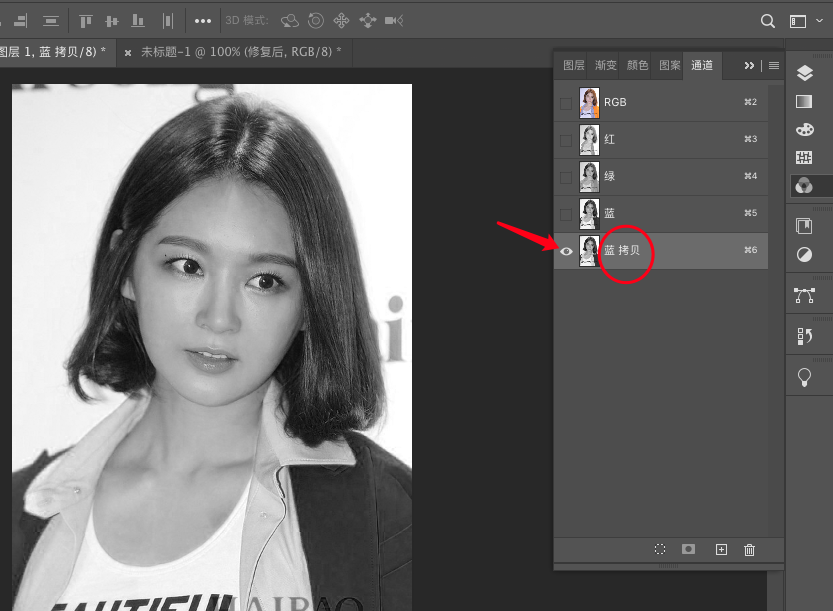The height and width of the screenshot is (611, 833).
Task: Open the lightbulb Learn panel icon
Action: click(x=804, y=377)
